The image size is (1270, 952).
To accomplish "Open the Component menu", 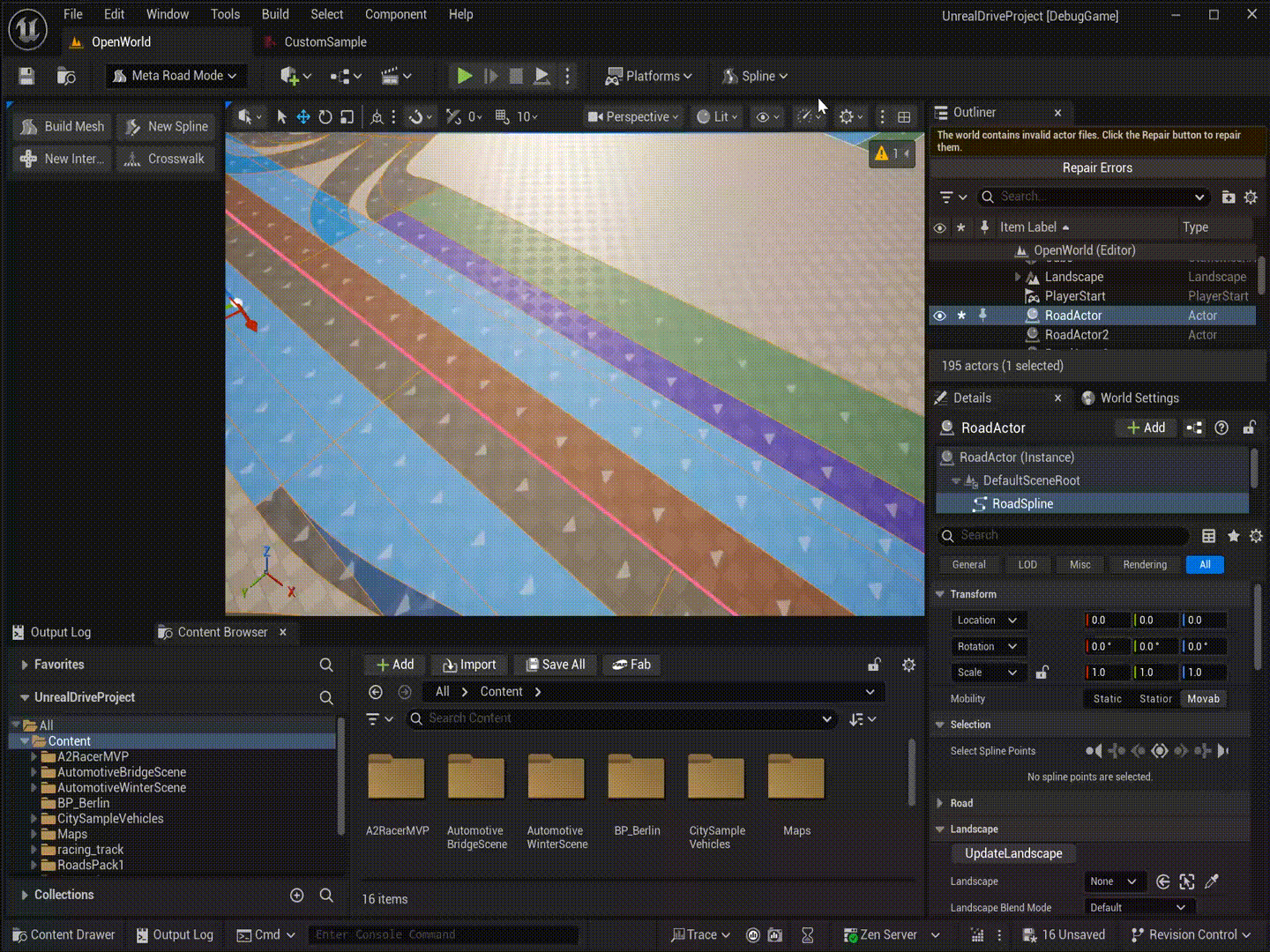I will (396, 14).
